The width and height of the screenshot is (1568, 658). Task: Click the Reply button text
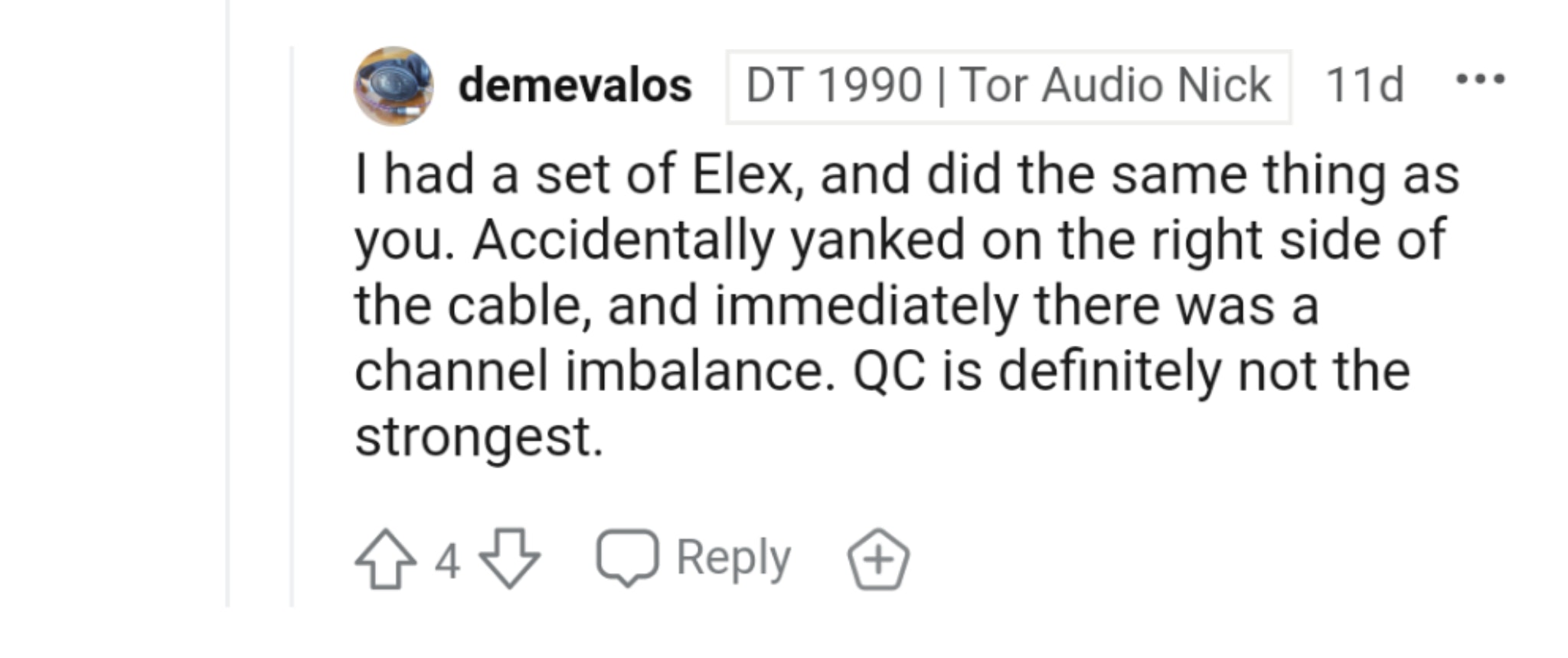[x=733, y=558]
